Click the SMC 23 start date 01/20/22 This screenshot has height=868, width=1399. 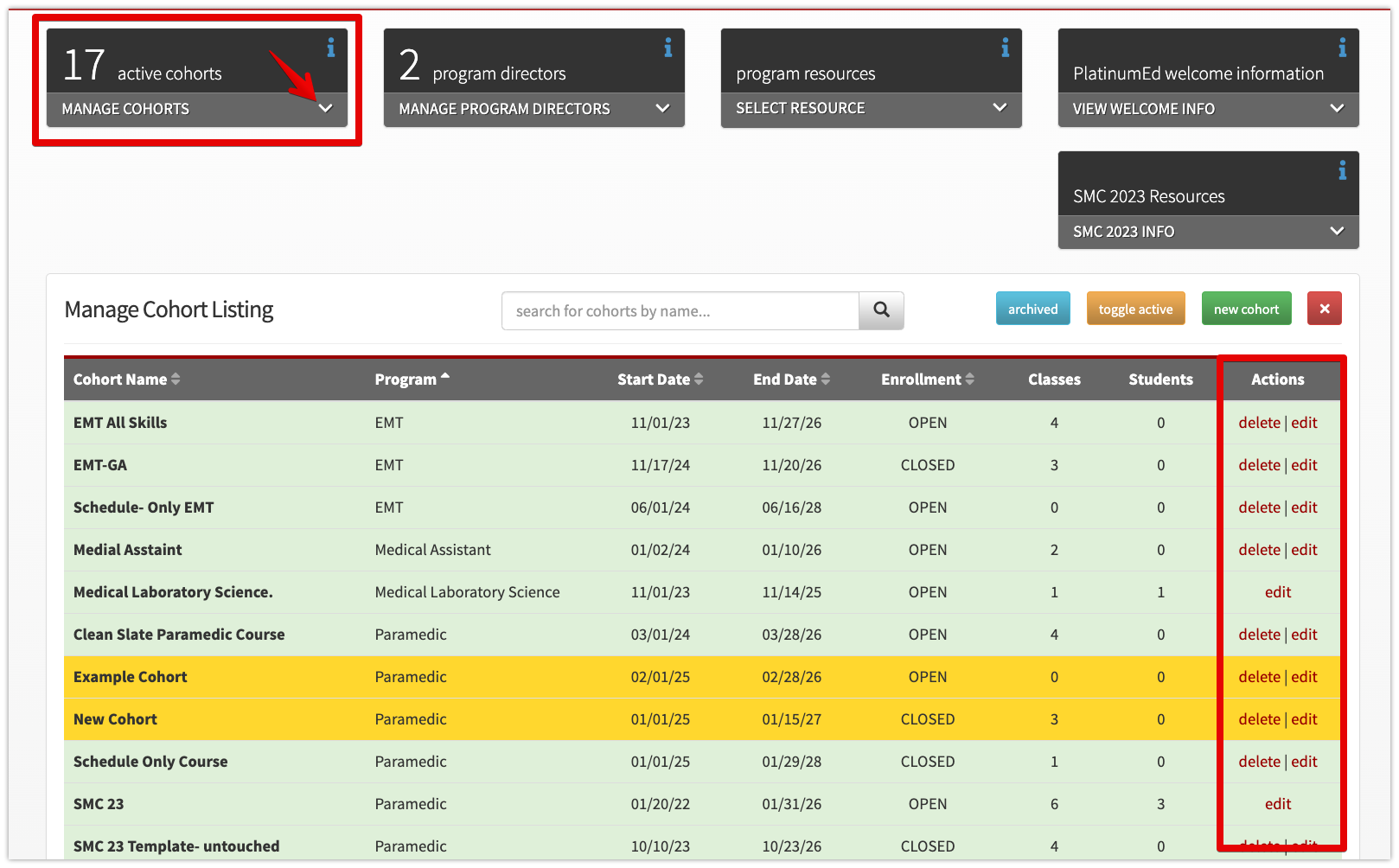coord(661,804)
